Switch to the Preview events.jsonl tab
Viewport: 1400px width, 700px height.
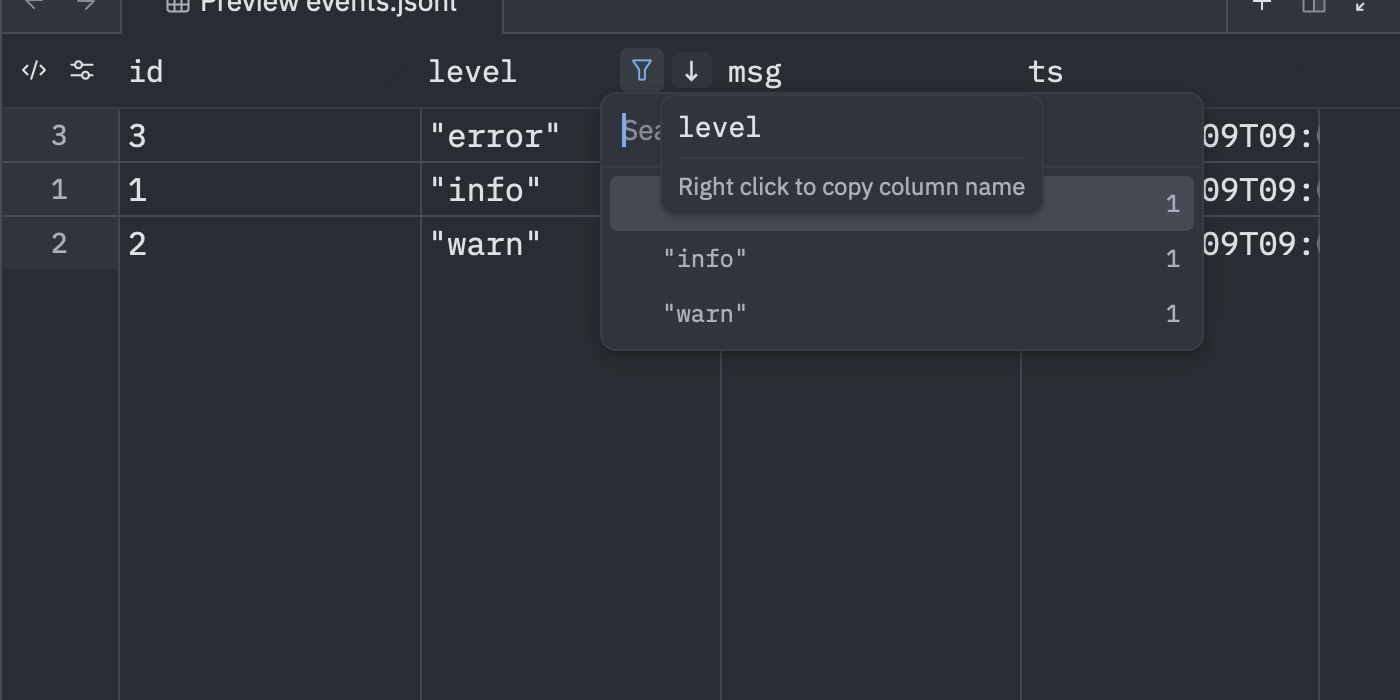coord(312,8)
